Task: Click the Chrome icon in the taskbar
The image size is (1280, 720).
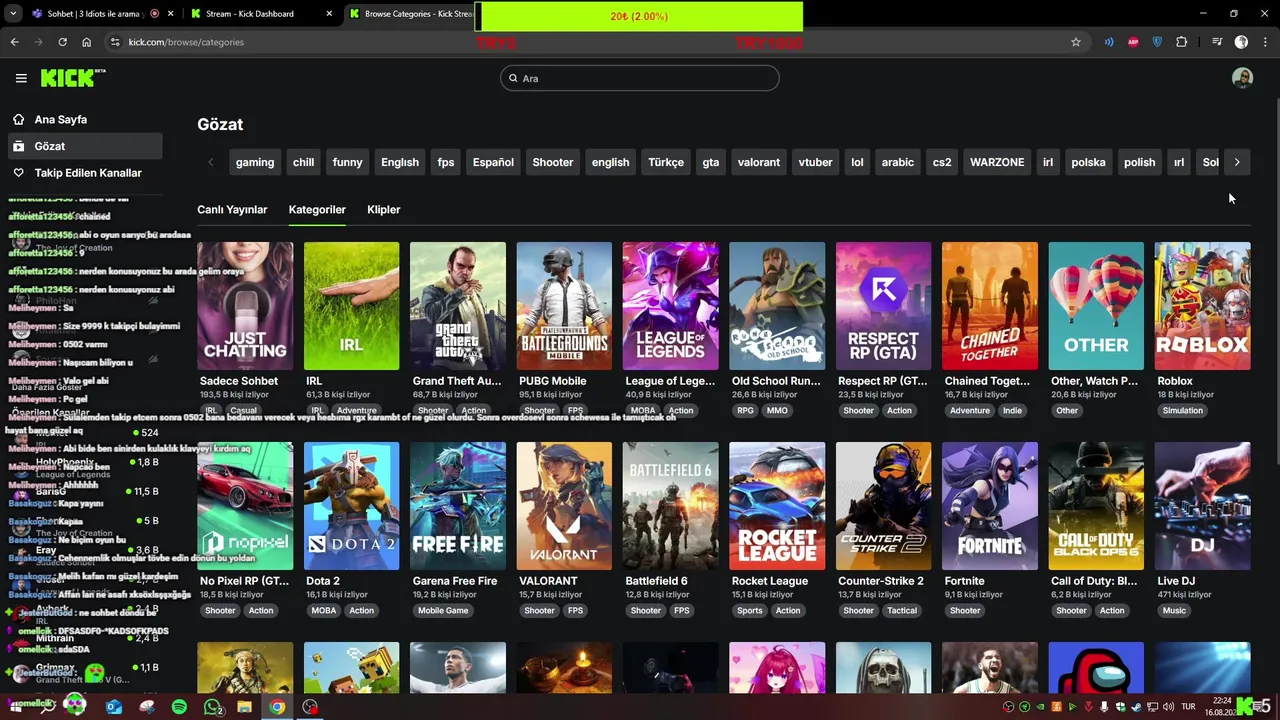Action: coord(277,707)
